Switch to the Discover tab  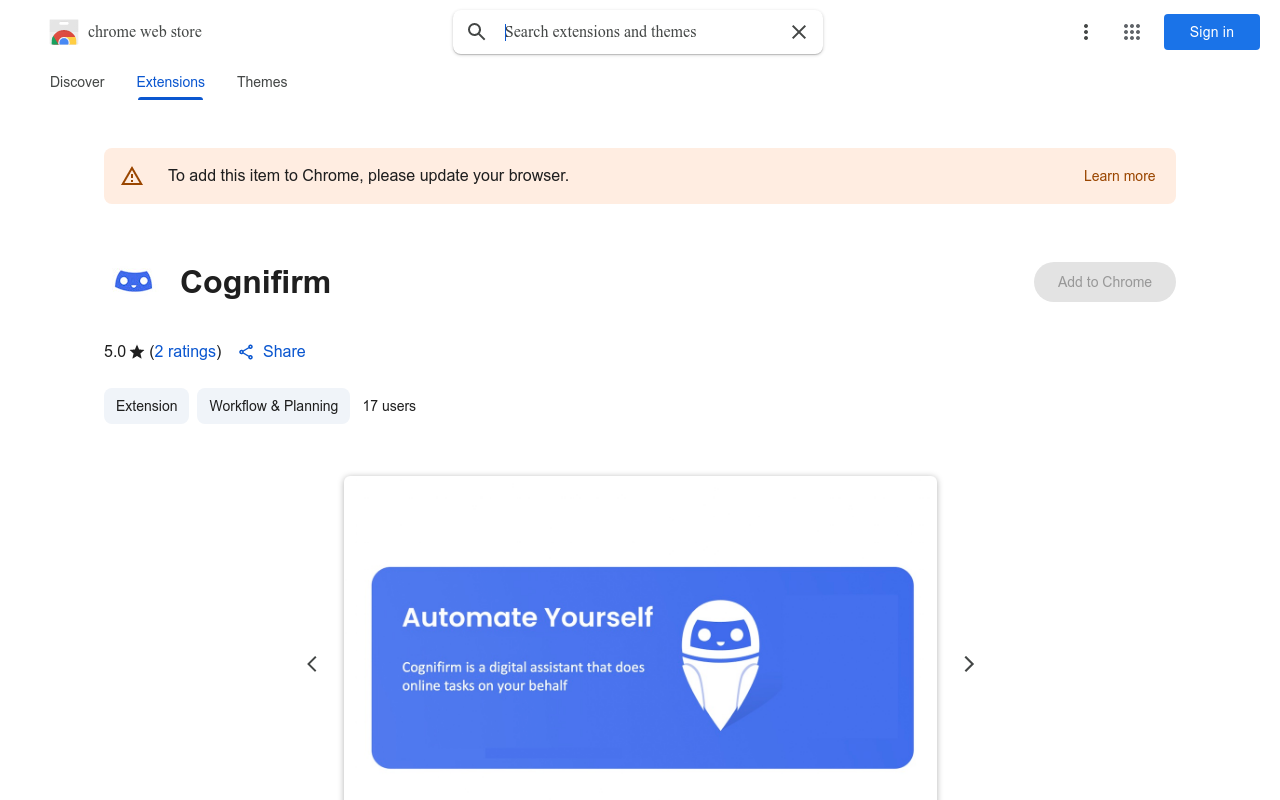[x=77, y=82]
